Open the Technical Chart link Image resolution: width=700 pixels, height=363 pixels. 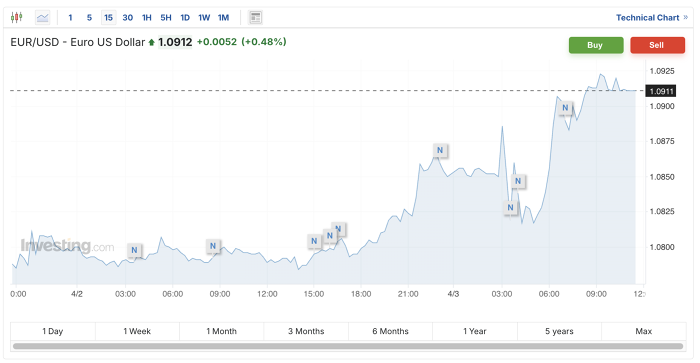coord(647,18)
